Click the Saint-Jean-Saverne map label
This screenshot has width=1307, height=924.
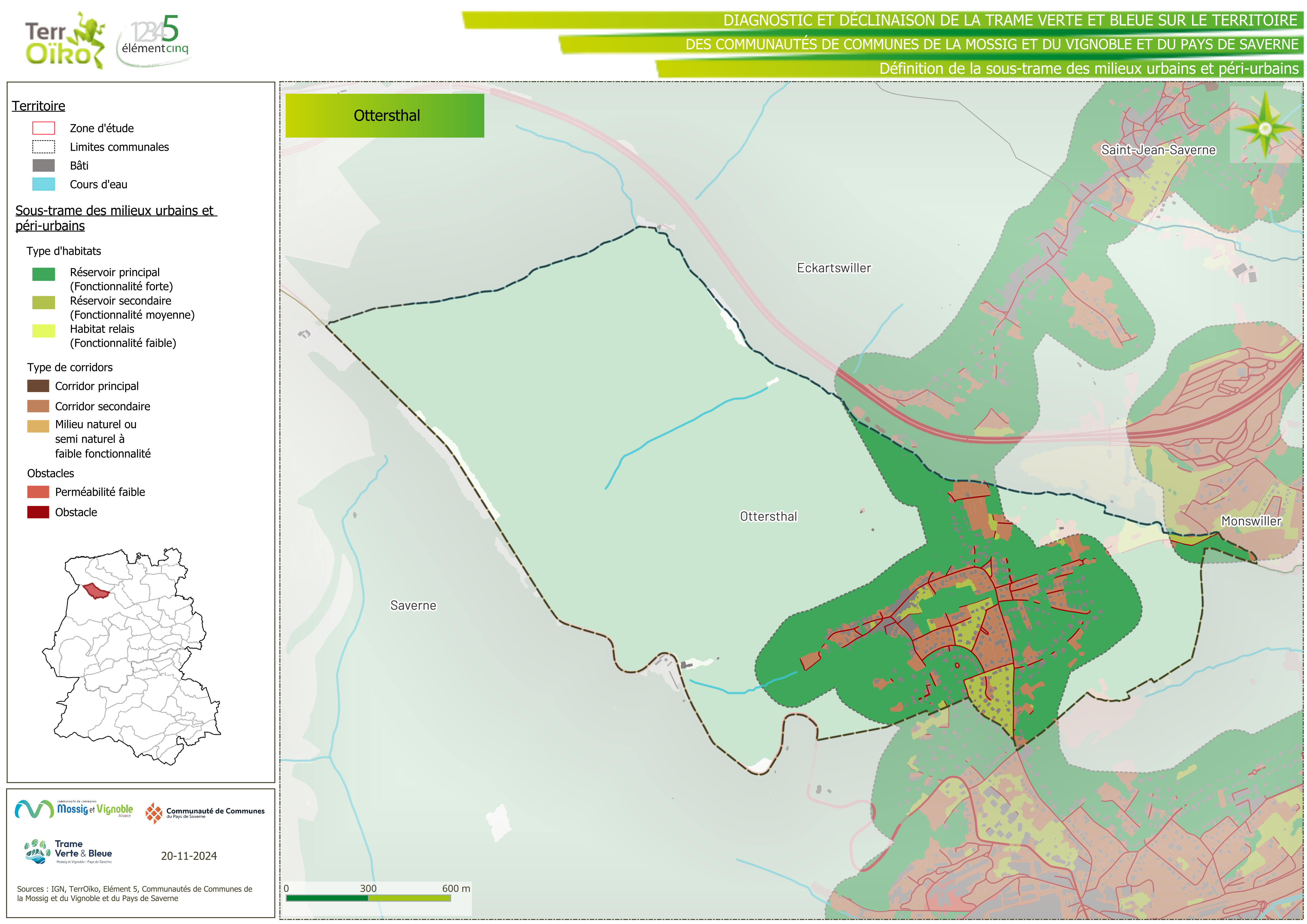click(1158, 150)
